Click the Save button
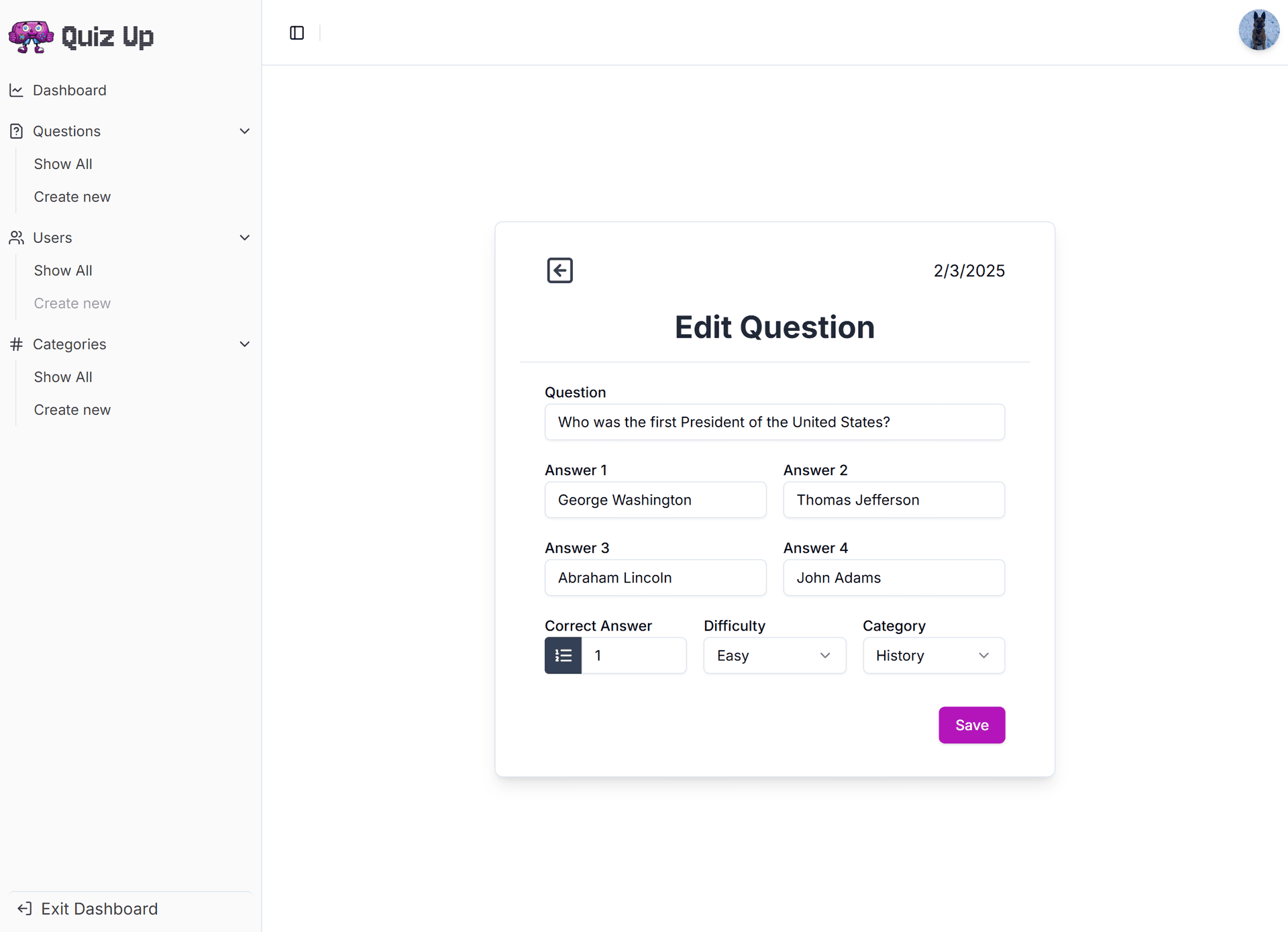The height and width of the screenshot is (932, 1288). [971, 725]
